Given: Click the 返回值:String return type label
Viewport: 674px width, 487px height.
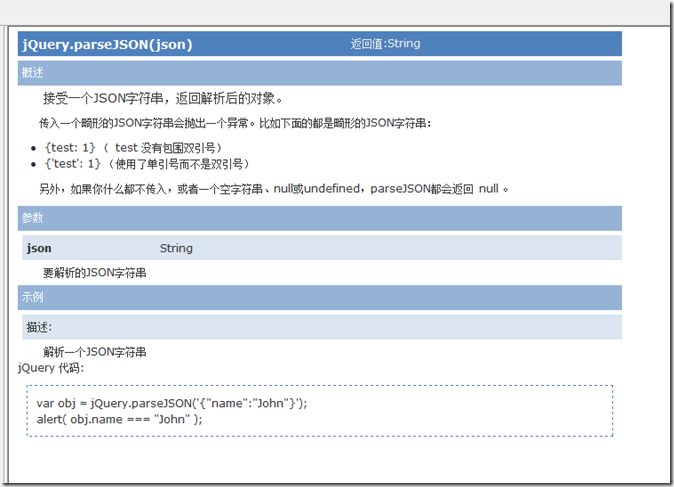Looking at the screenshot, I should click(x=385, y=44).
